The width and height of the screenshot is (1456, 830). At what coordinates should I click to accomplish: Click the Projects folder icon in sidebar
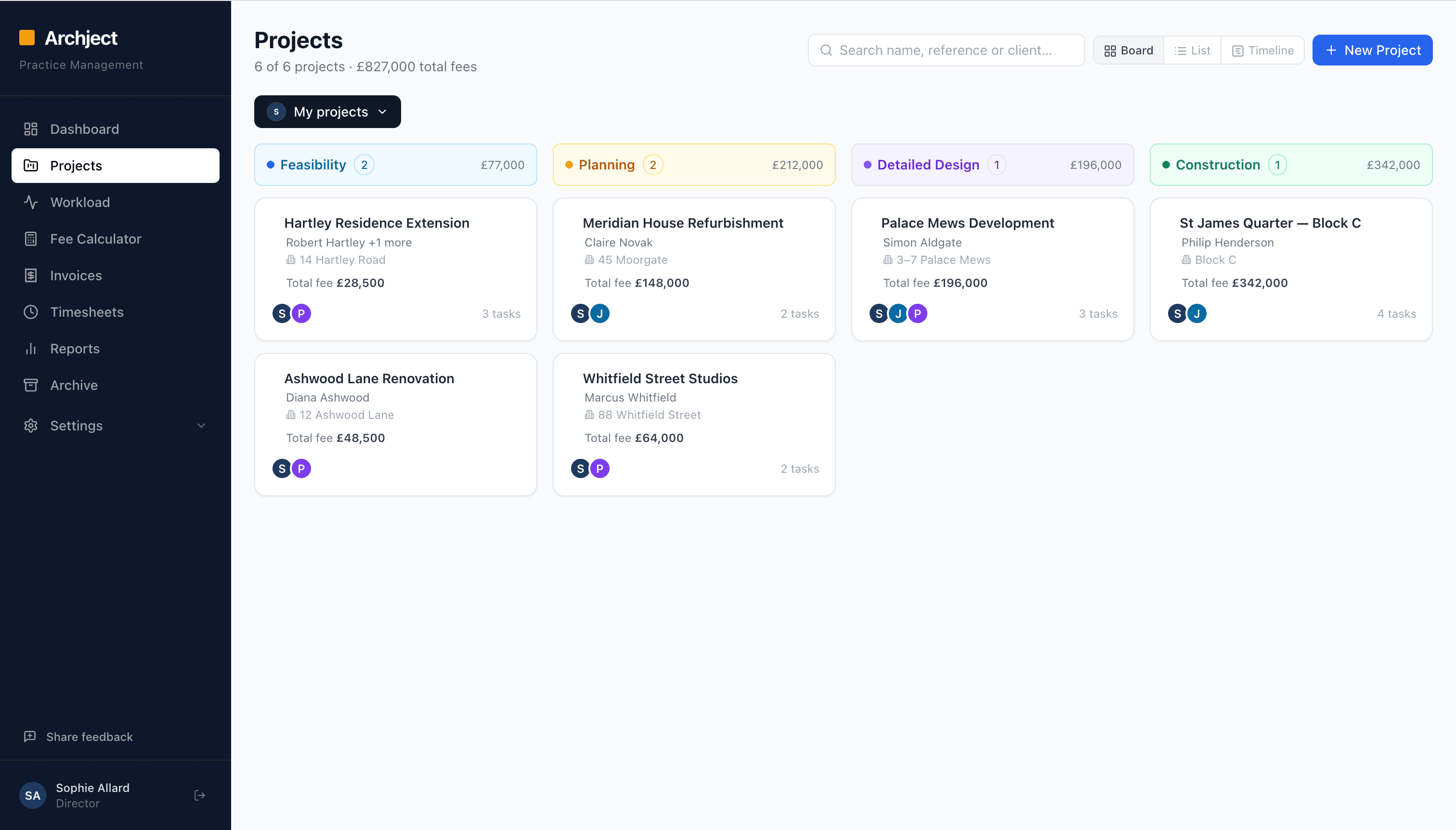click(x=31, y=165)
